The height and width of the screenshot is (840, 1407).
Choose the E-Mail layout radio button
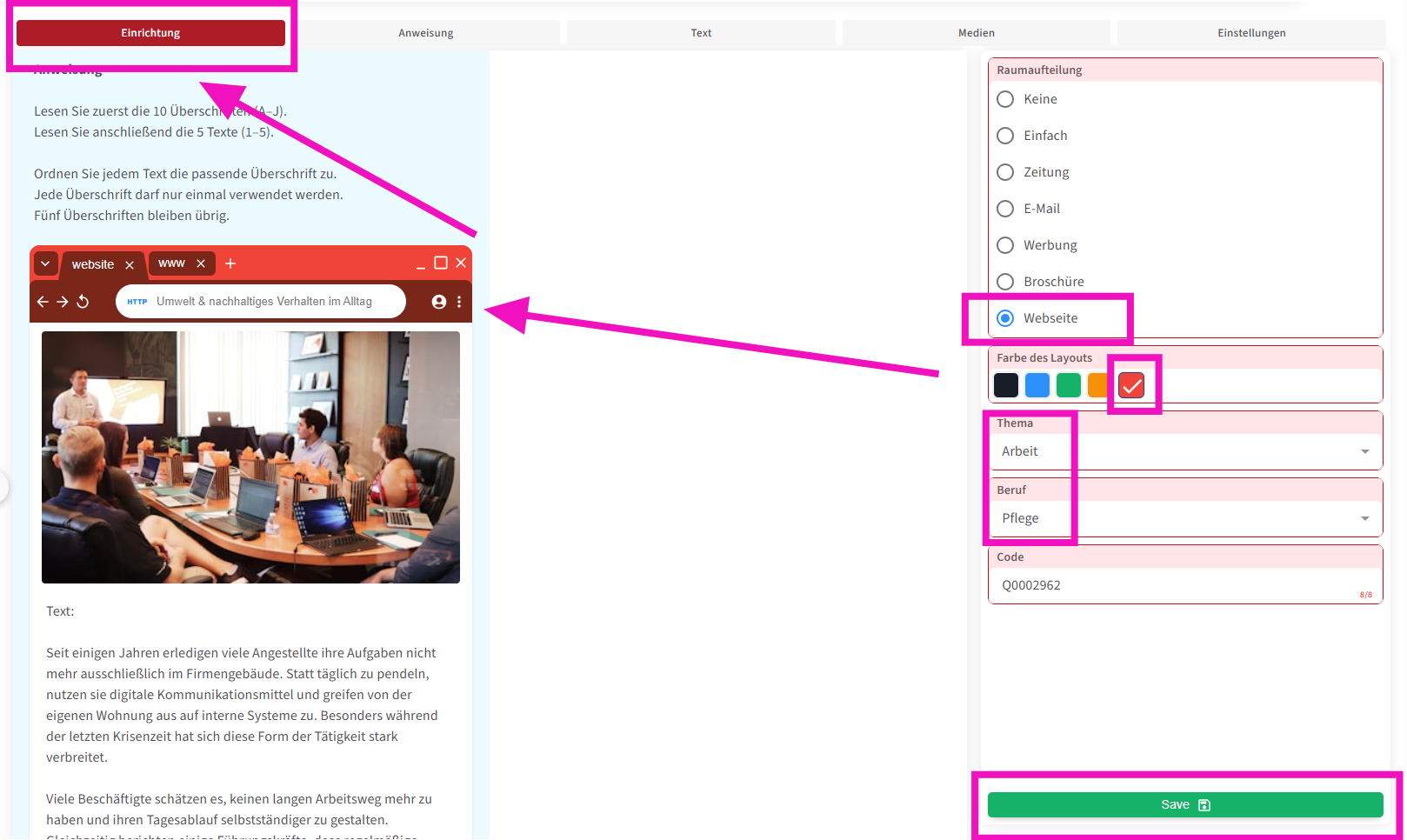coord(1005,209)
